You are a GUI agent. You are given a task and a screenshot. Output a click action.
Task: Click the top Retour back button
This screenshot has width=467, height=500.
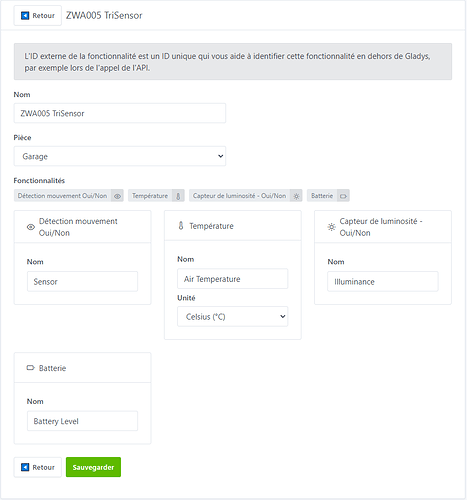click(38, 15)
